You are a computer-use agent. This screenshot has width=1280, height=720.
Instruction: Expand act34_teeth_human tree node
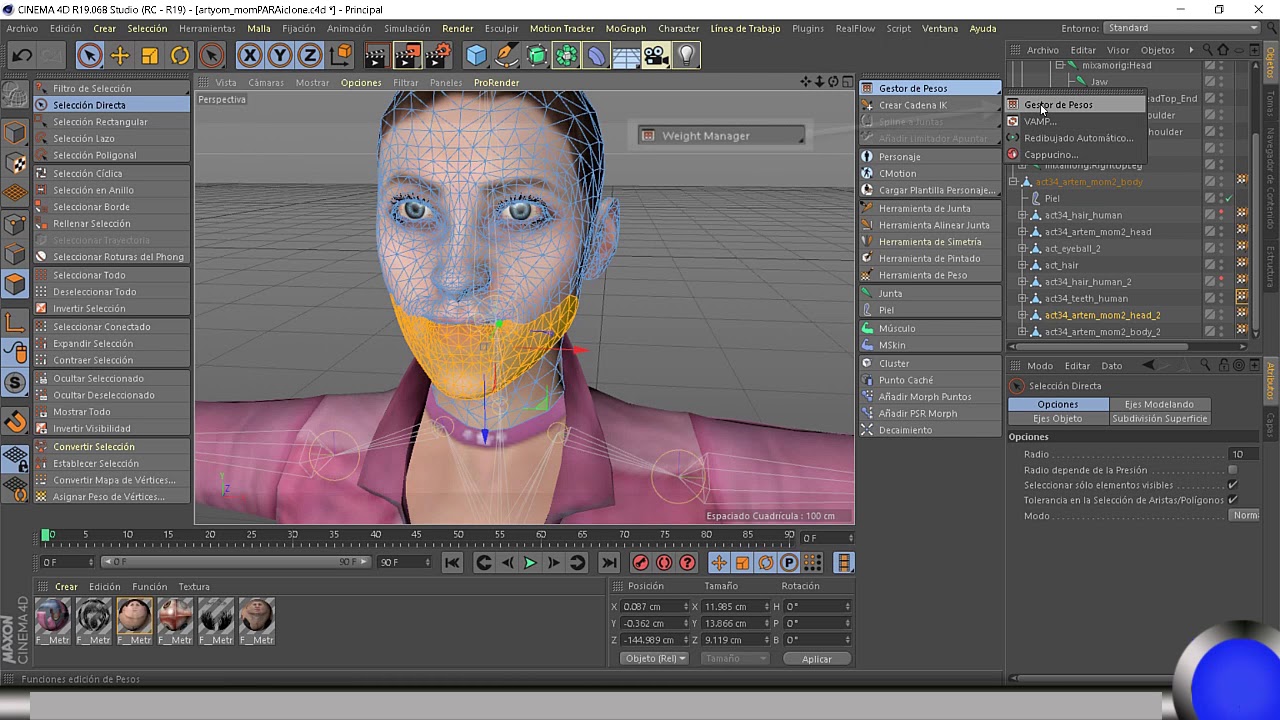(x=1022, y=298)
